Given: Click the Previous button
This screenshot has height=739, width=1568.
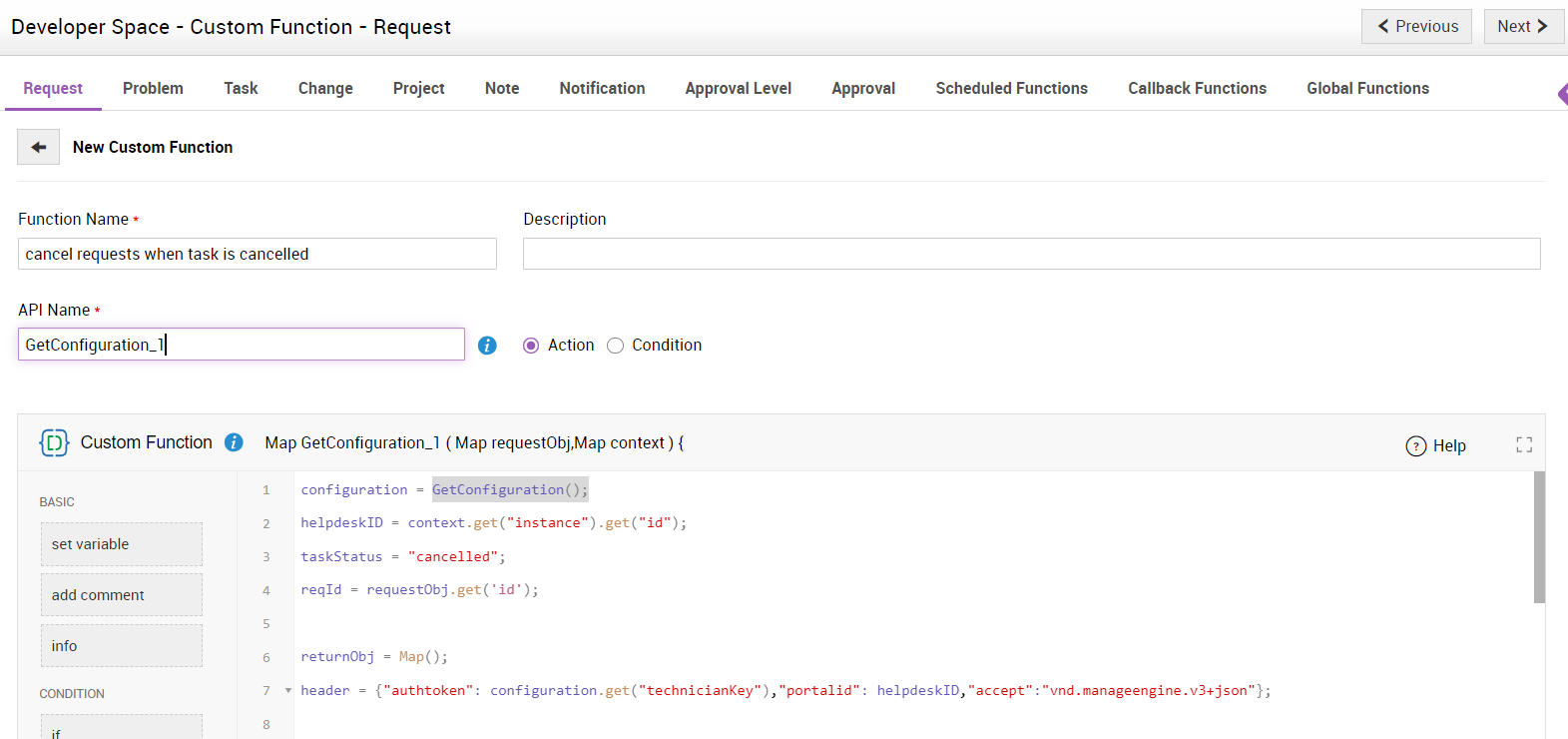Looking at the screenshot, I should 1416,27.
